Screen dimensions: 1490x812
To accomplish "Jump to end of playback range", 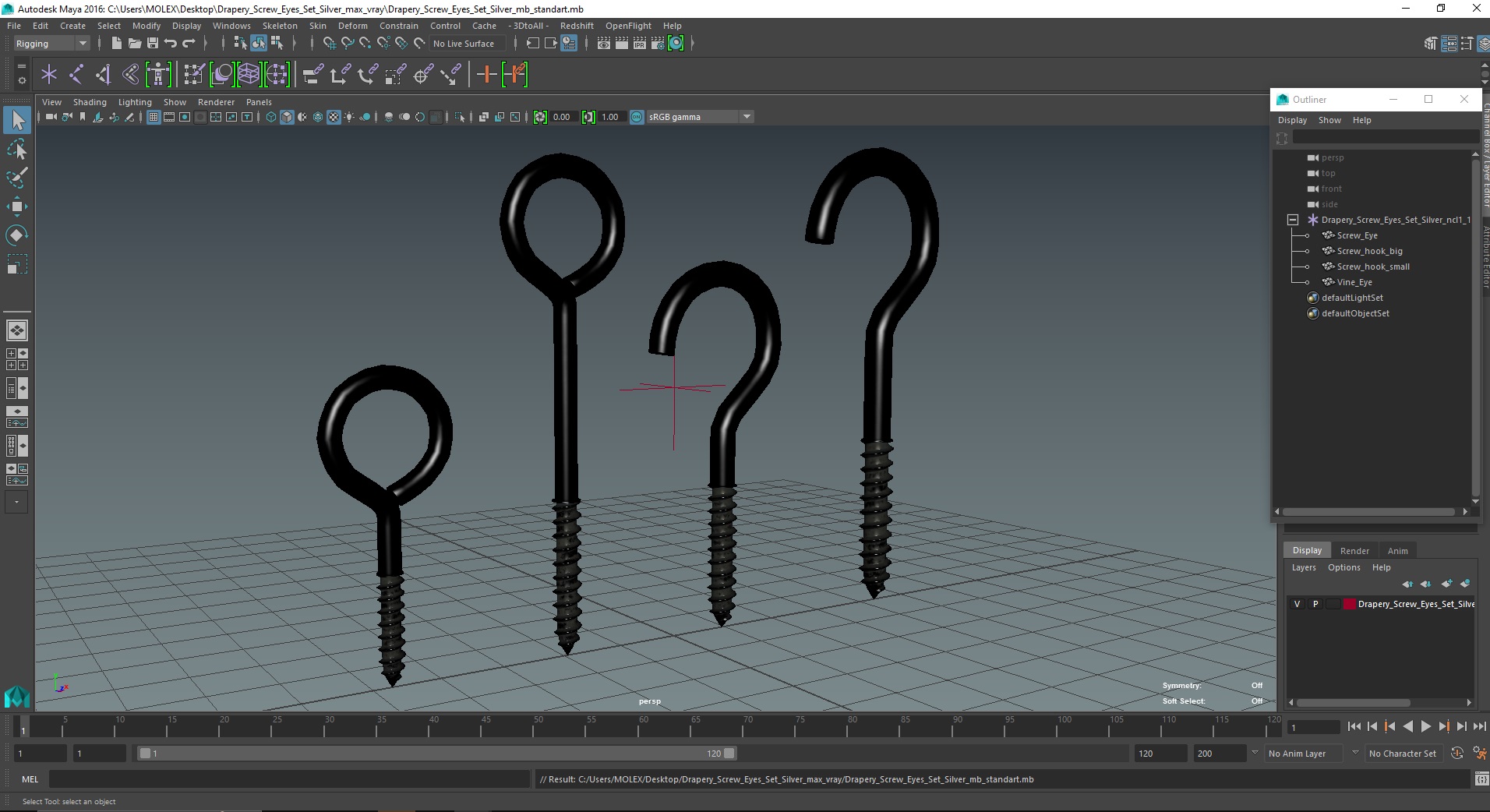I will 1479,726.
